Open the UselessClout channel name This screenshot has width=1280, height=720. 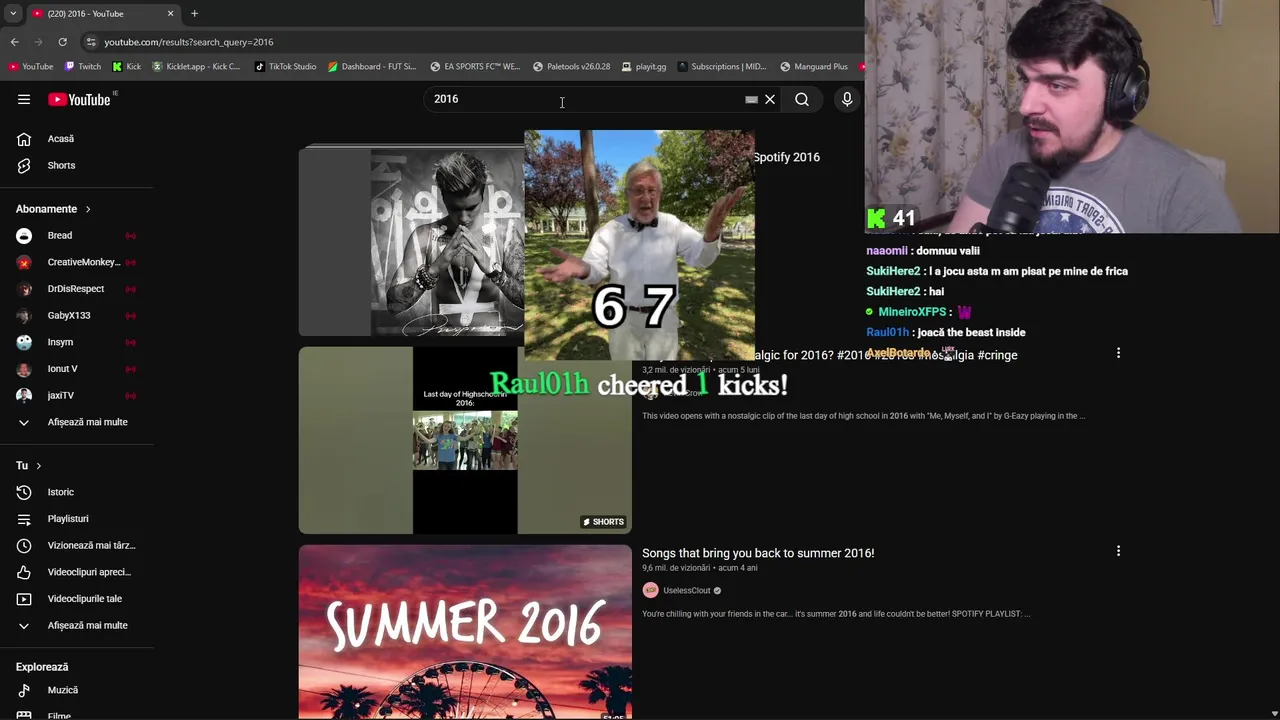[x=686, y=590]
